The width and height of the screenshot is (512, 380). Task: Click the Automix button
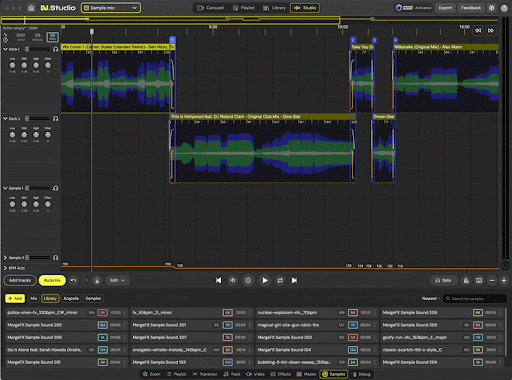[52, 280]
